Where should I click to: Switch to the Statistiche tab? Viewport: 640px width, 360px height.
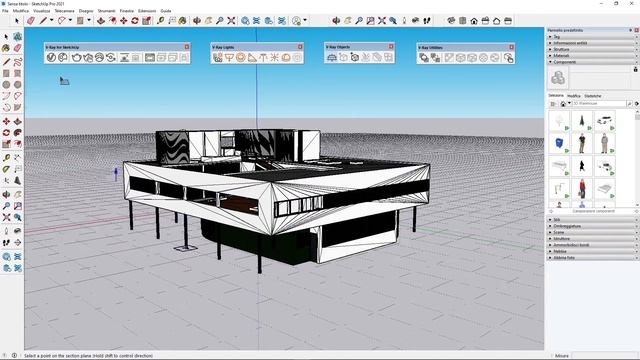click(x=593, y=96)
